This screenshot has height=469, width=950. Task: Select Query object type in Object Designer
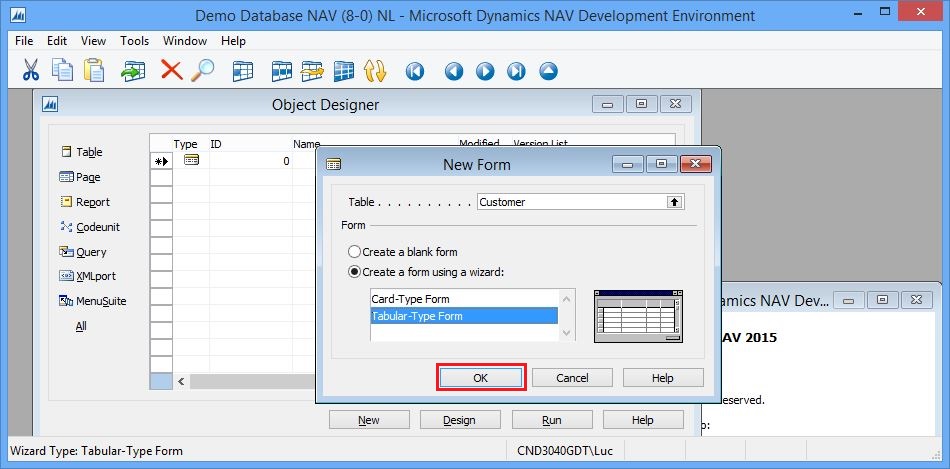pyautogui.click(x=82, y=251)
